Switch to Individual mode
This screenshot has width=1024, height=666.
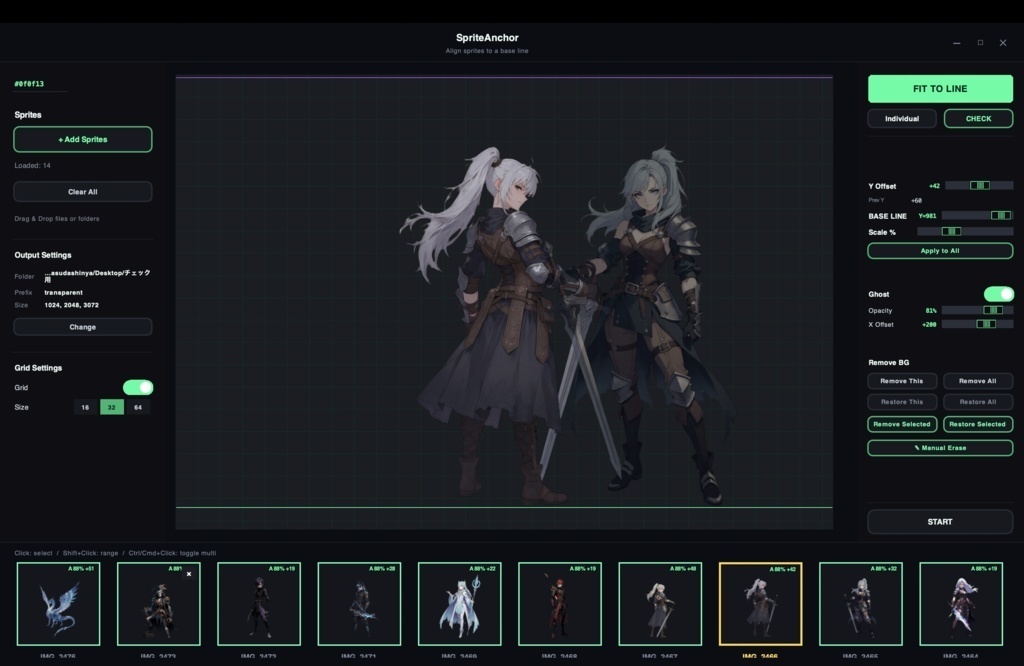901,119
